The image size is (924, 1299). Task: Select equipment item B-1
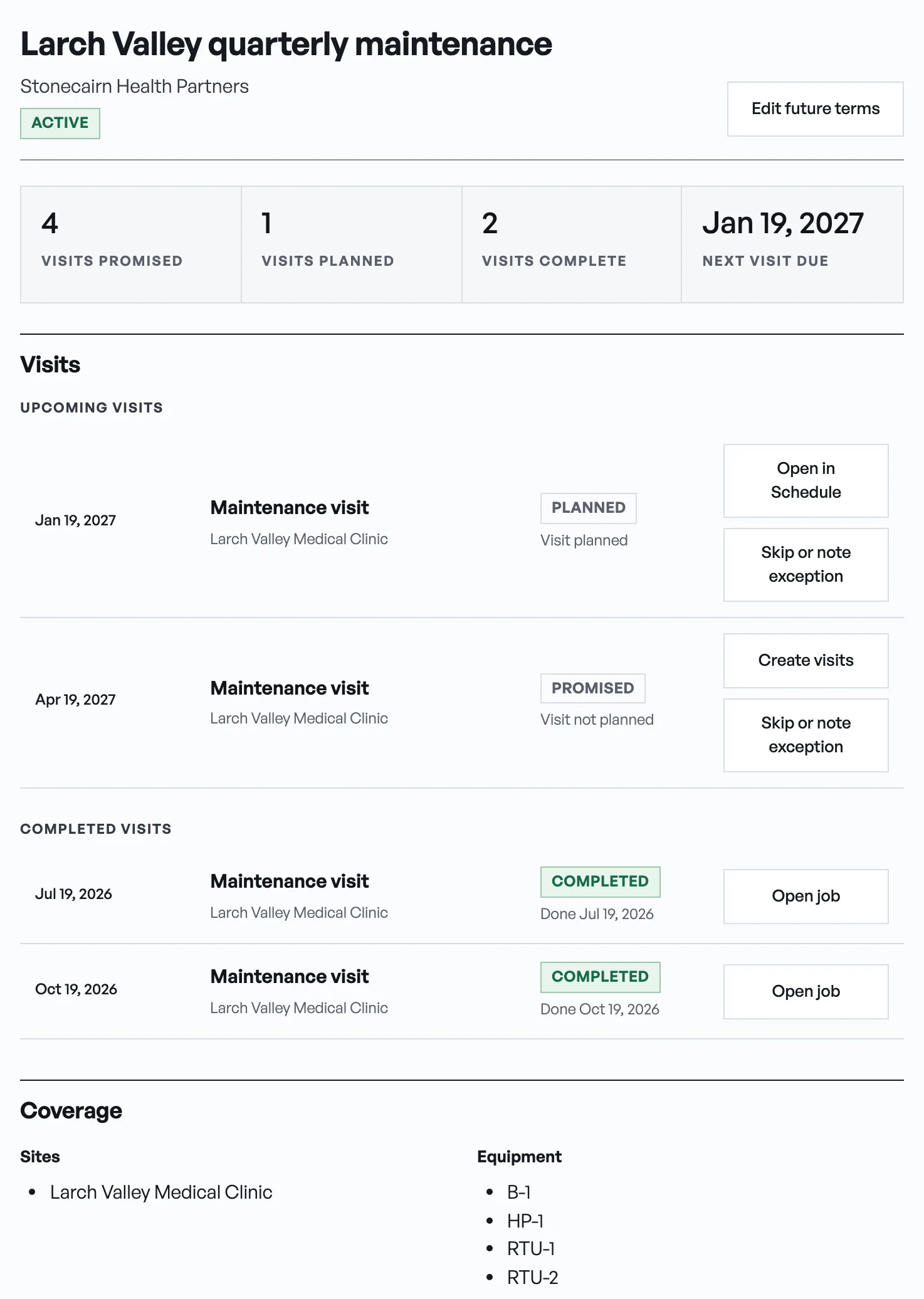point(519,1192)
